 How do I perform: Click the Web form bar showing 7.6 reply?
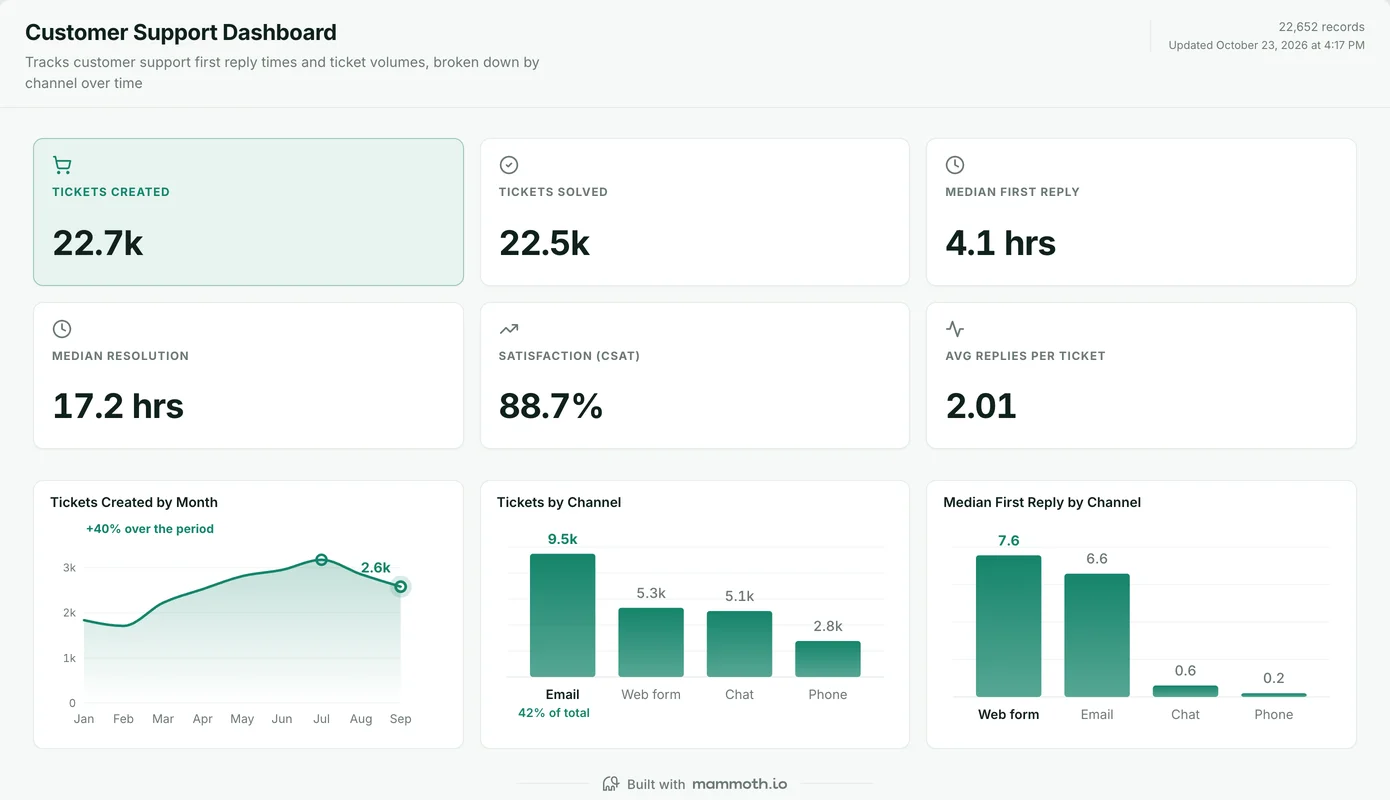coord(1008,626)
